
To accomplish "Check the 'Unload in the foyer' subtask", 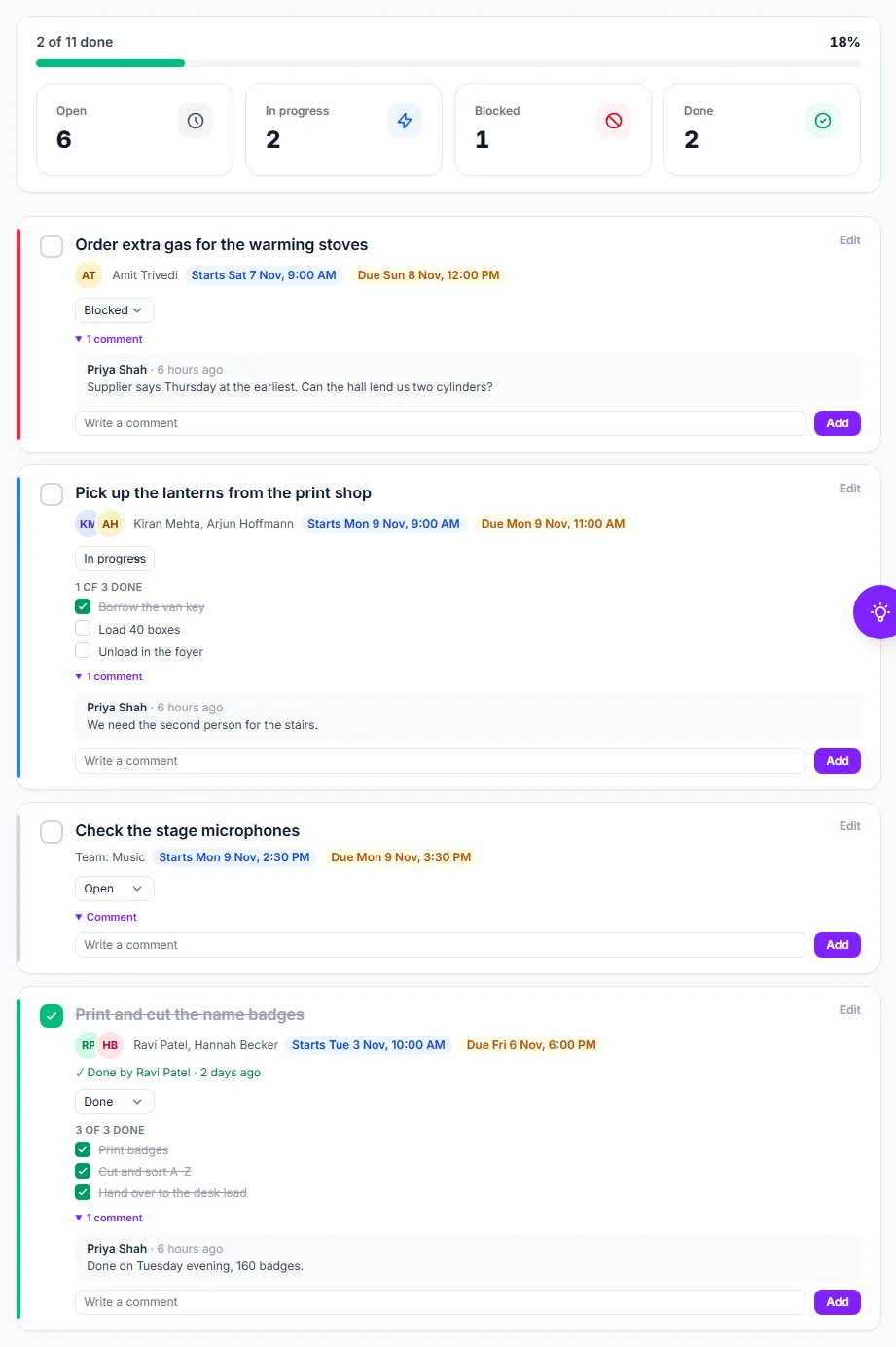I will (83, 651).
